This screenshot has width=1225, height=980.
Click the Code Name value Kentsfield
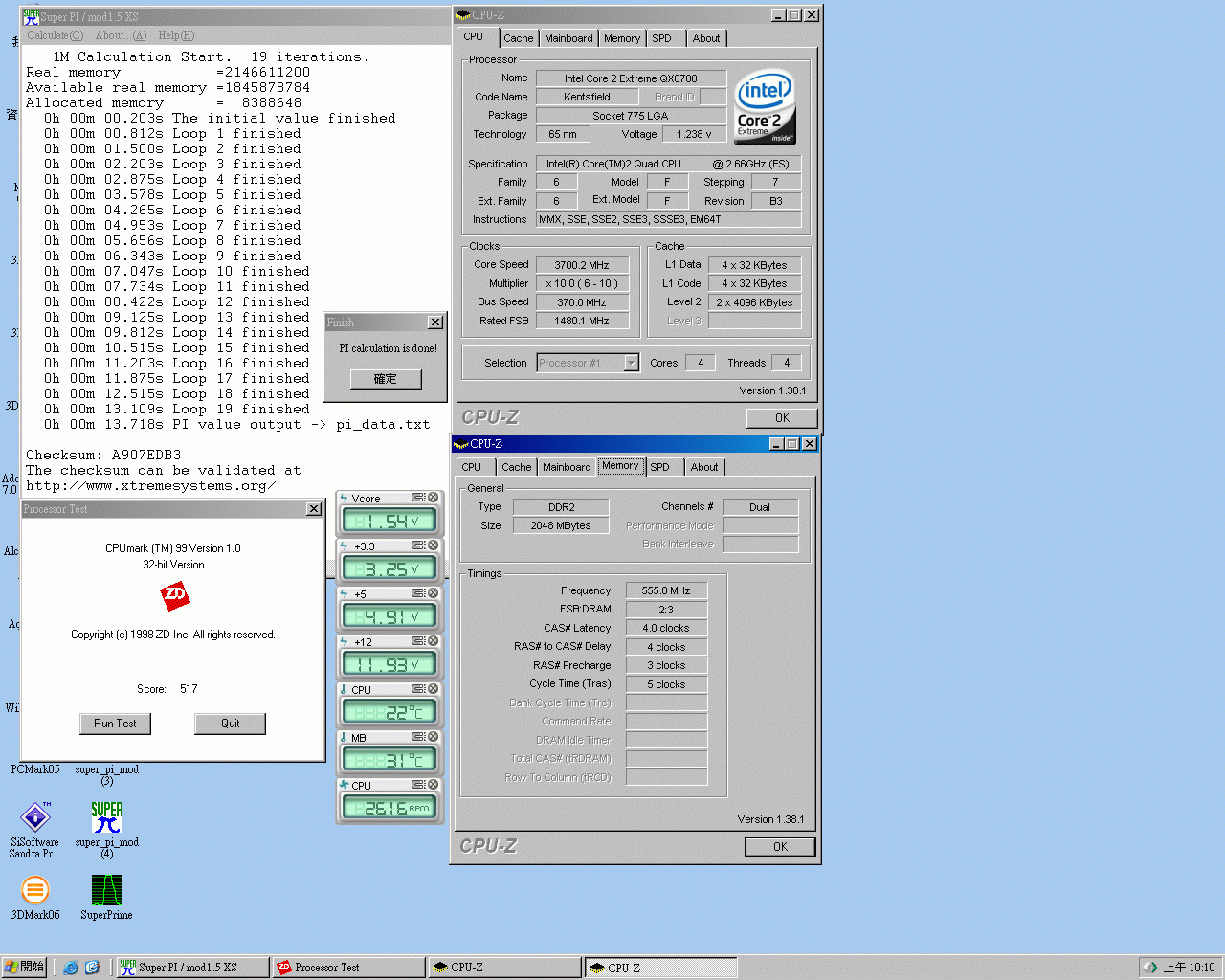587,97
